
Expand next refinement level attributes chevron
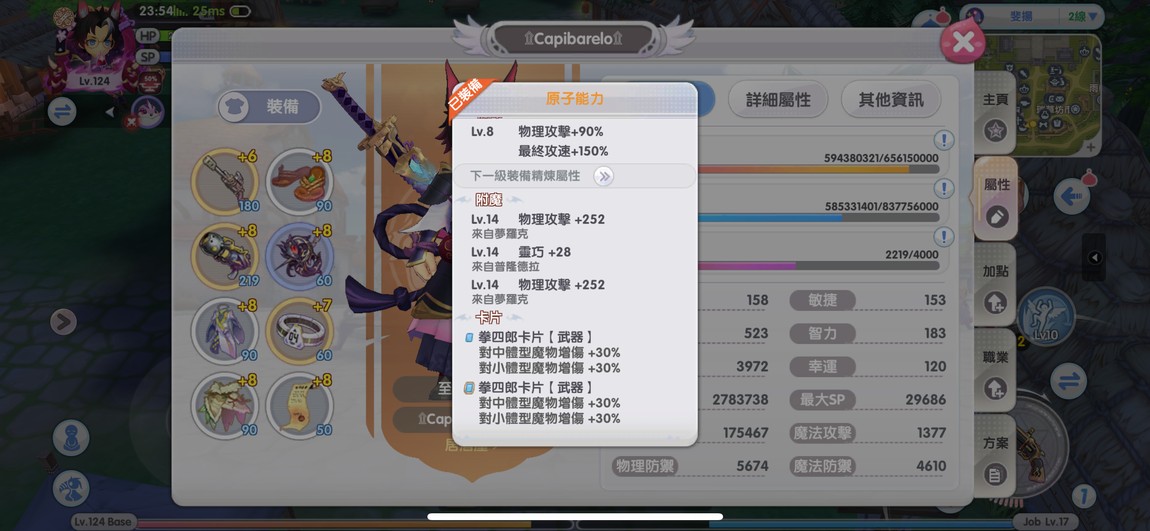tap(604, 176)
